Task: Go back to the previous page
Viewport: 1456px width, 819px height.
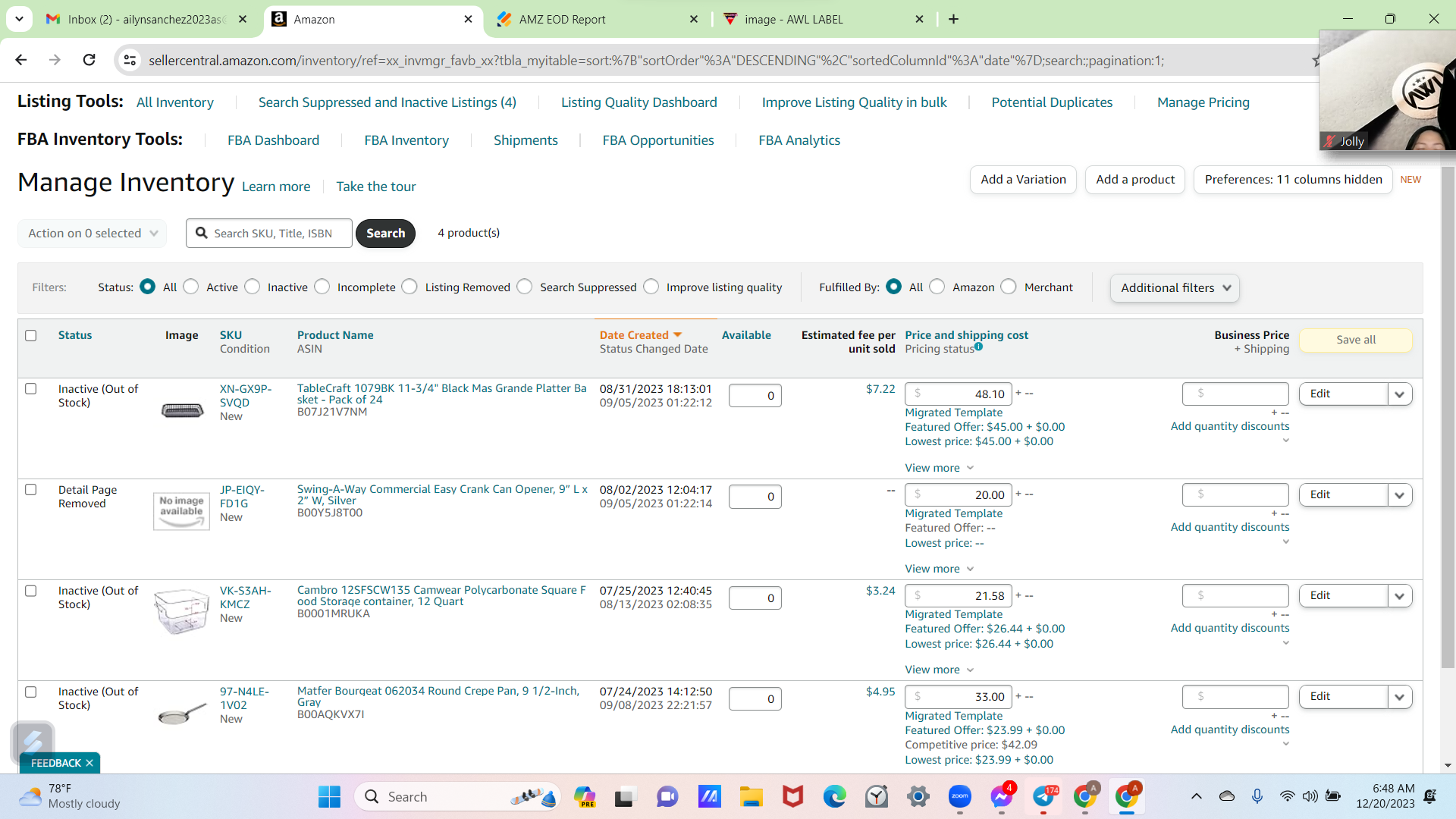Action: [21, 60]
